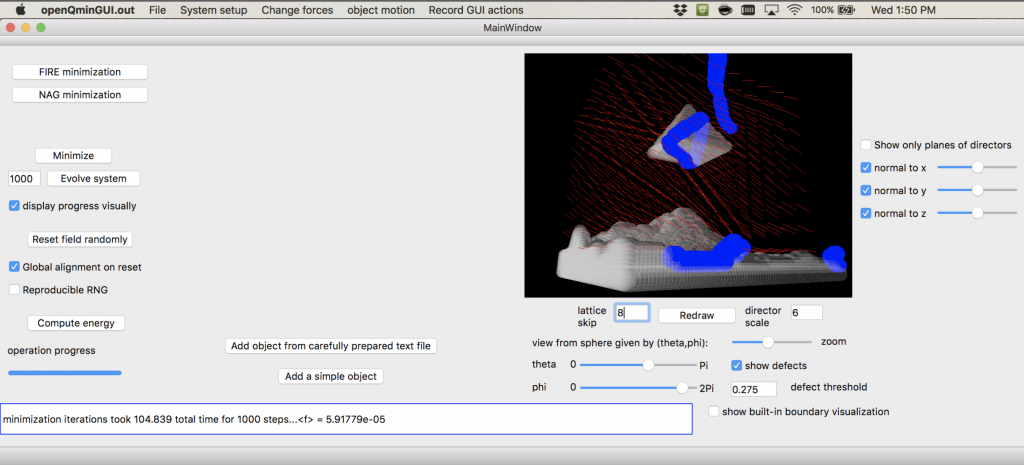The width and height of the screenshot is (1024, 465).
Task: Click the NAG minimization button
Action: [x=80, y=95]
